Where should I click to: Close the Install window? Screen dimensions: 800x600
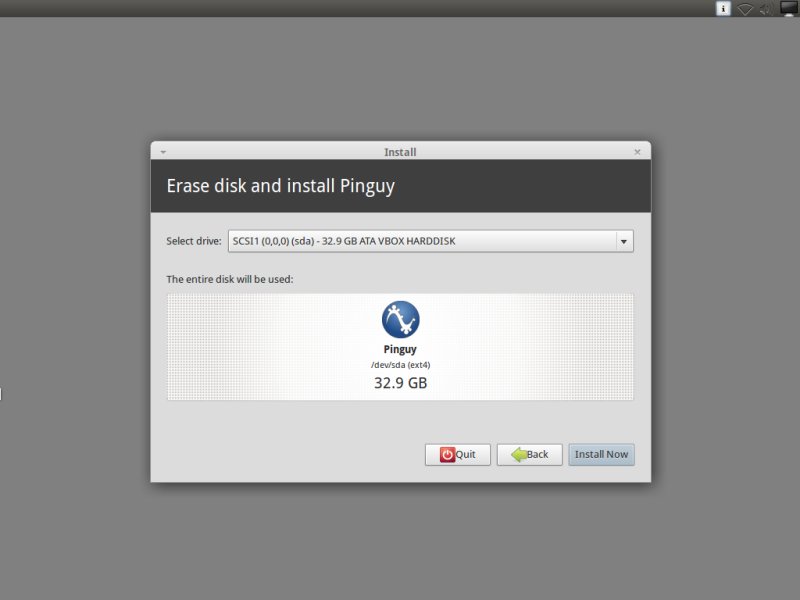[637, 152]
